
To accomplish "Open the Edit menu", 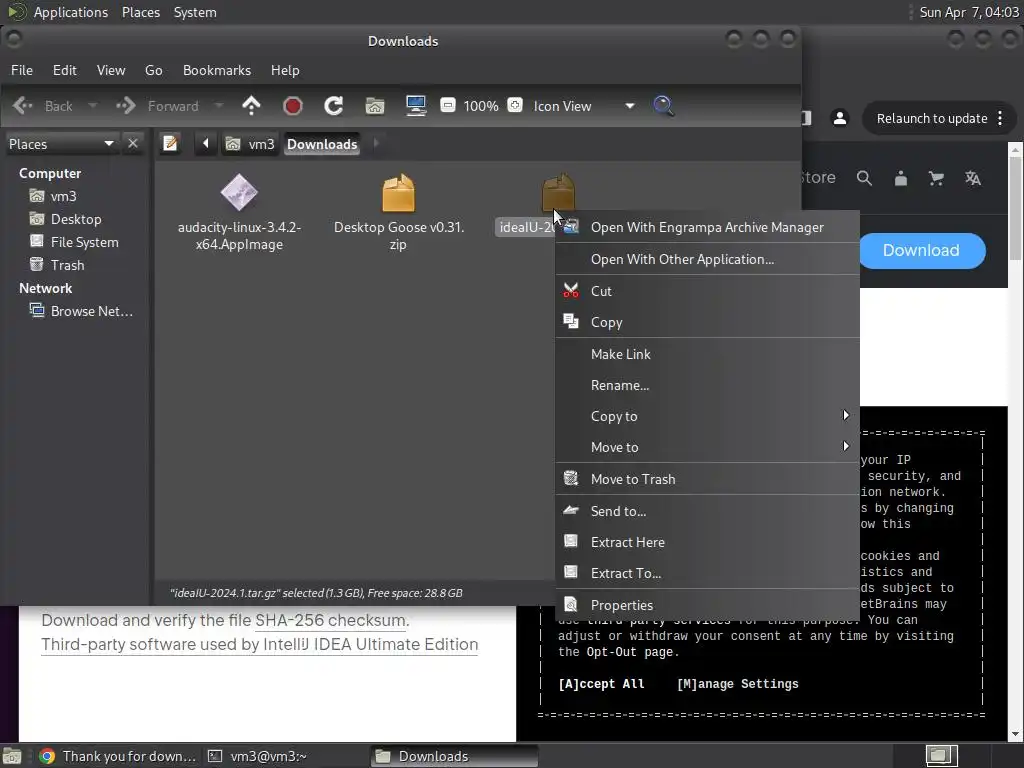I will 65,70.
